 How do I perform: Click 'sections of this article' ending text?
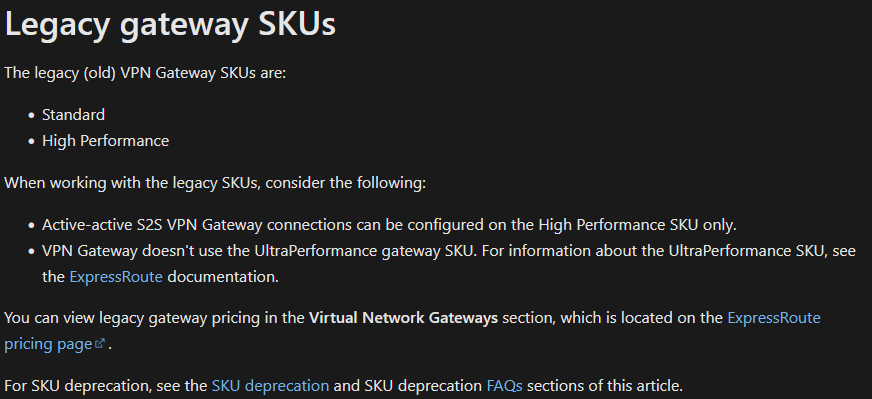[605, 386]
